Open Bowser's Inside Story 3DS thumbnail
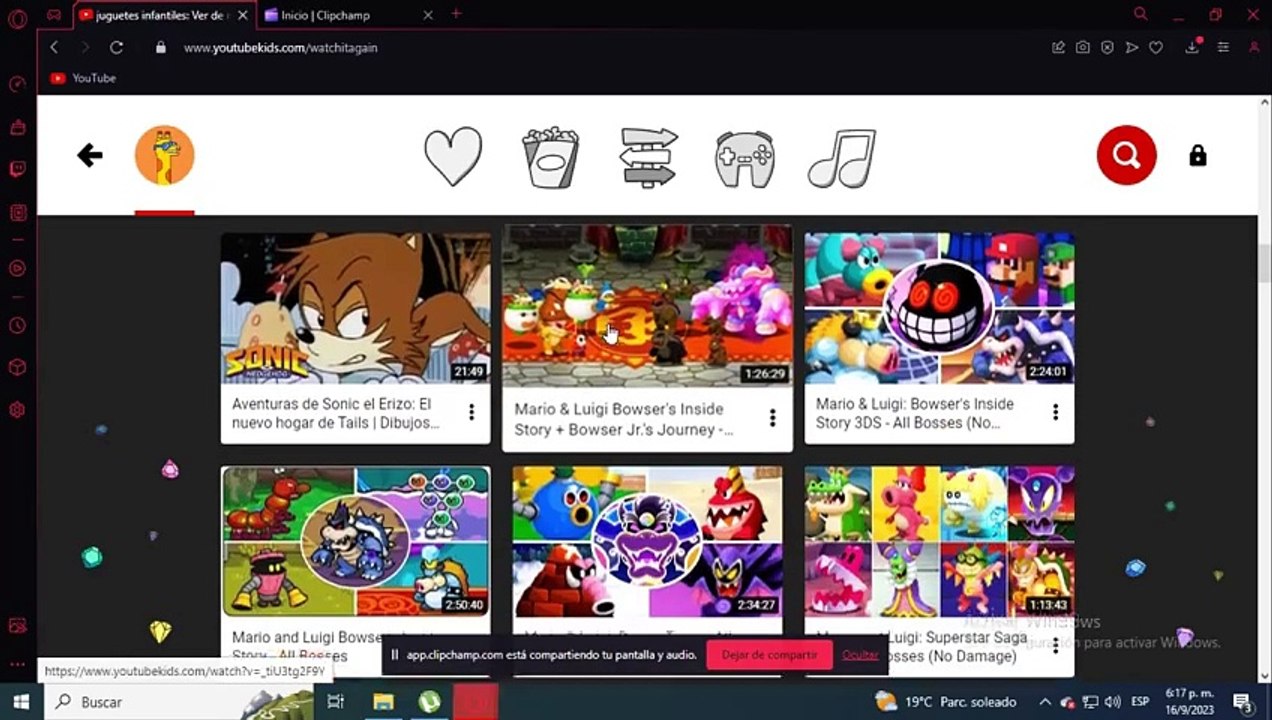Image resolution: width=1272 pixels, height=720 pixels. pyautogui.click(x=939, y=309)
